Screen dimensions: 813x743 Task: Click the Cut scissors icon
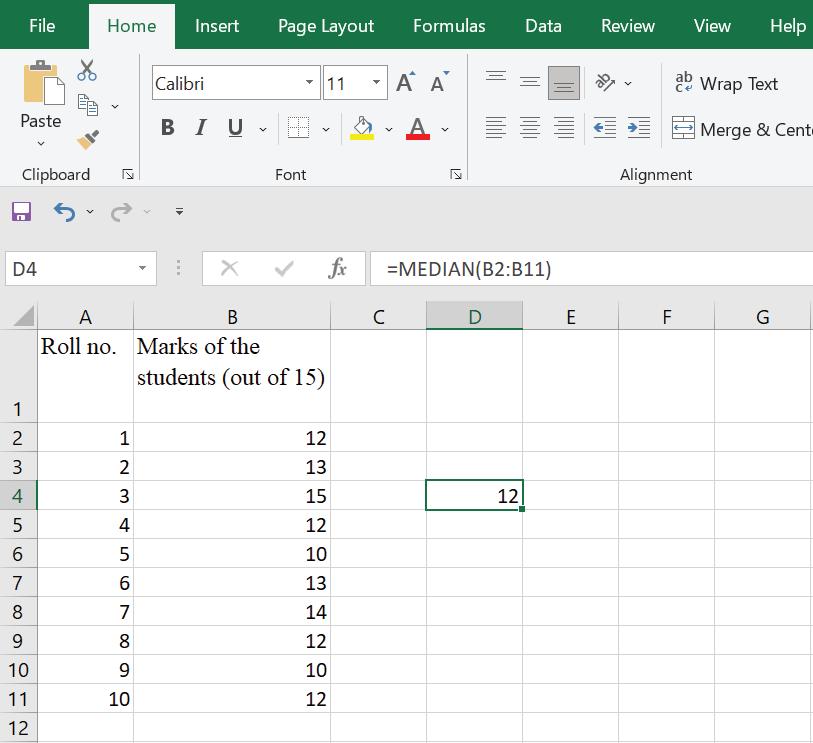(87, 70)
